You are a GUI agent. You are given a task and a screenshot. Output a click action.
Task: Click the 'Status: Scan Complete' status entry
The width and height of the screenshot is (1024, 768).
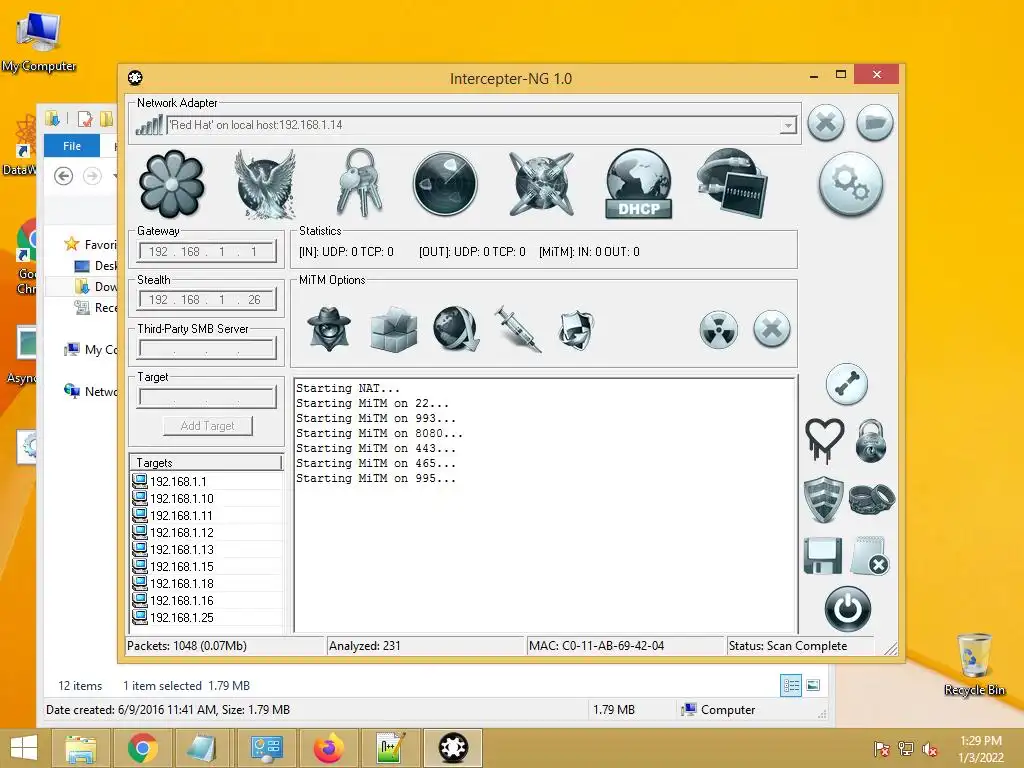801,646
